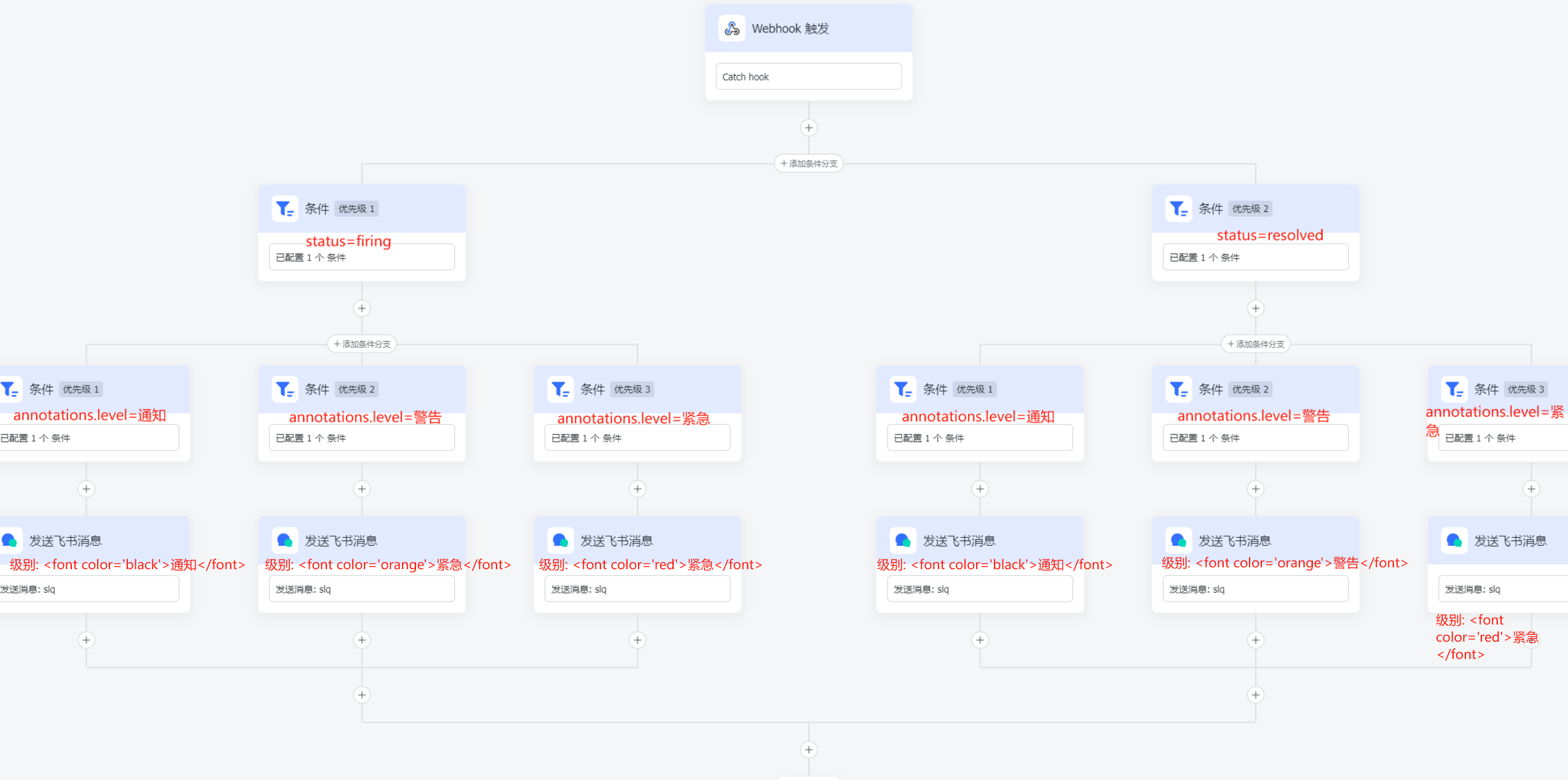Open 发送消息: slq field under firing 通知 branch
Image resolution: width=1568 pixels, height=780 pixels.
point(89,589)
